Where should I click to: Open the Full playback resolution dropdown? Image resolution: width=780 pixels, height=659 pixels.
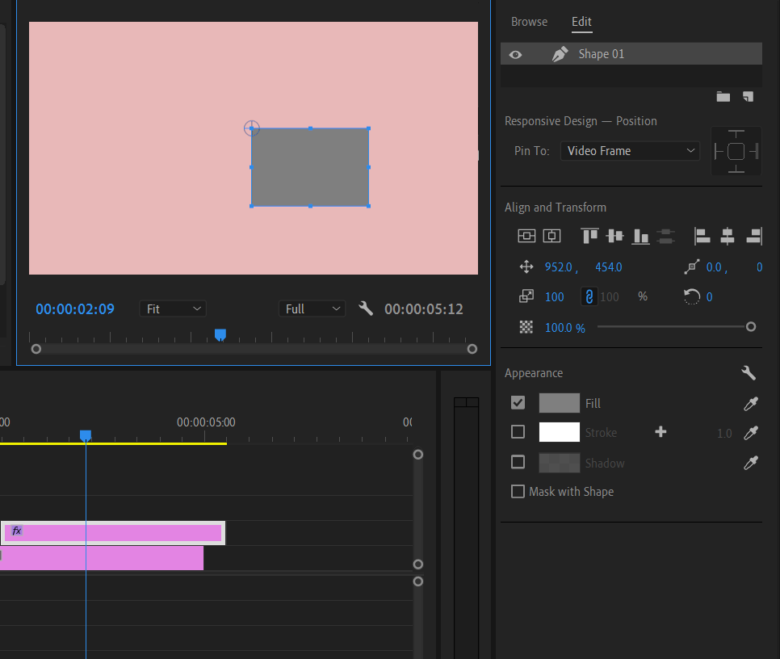[312, 309]
